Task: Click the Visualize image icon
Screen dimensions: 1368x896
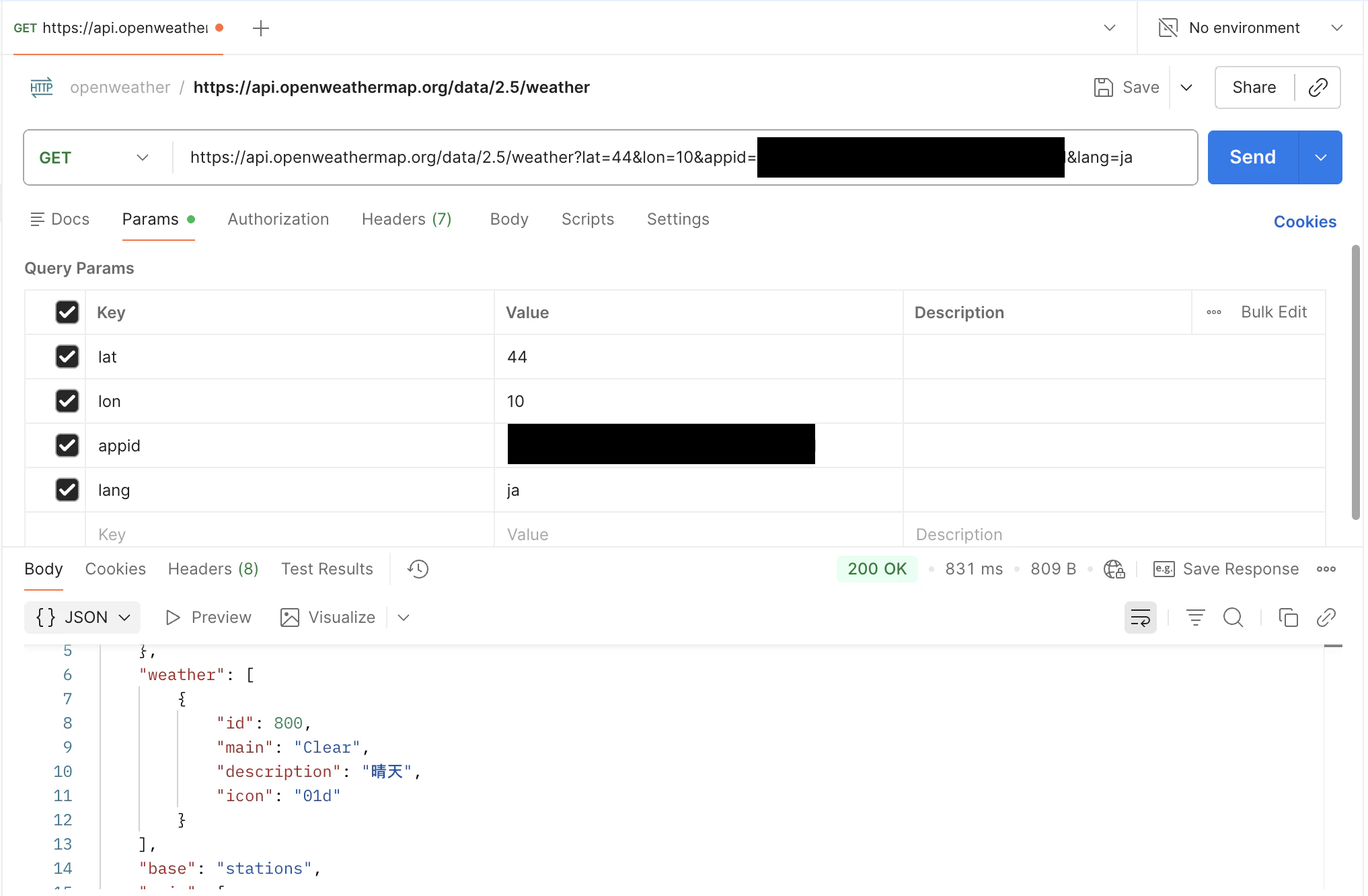Action: point(290,618)
